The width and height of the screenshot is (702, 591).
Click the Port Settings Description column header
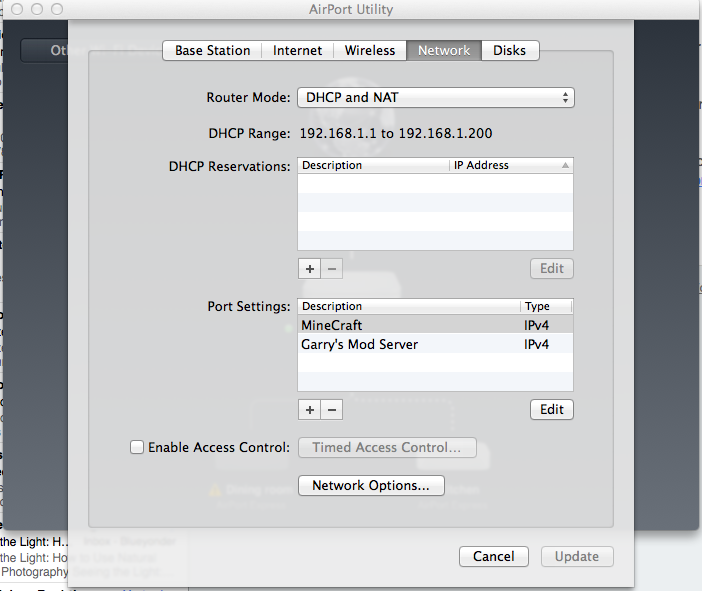[409, 306]
